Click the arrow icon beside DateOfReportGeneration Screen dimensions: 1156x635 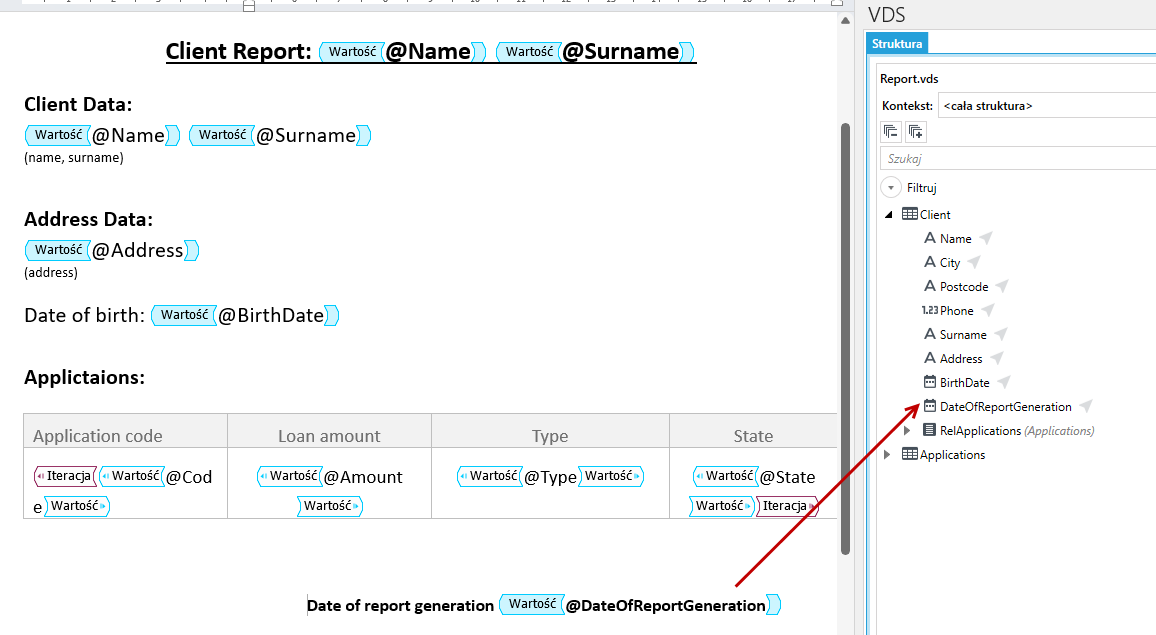point(1085,406)
